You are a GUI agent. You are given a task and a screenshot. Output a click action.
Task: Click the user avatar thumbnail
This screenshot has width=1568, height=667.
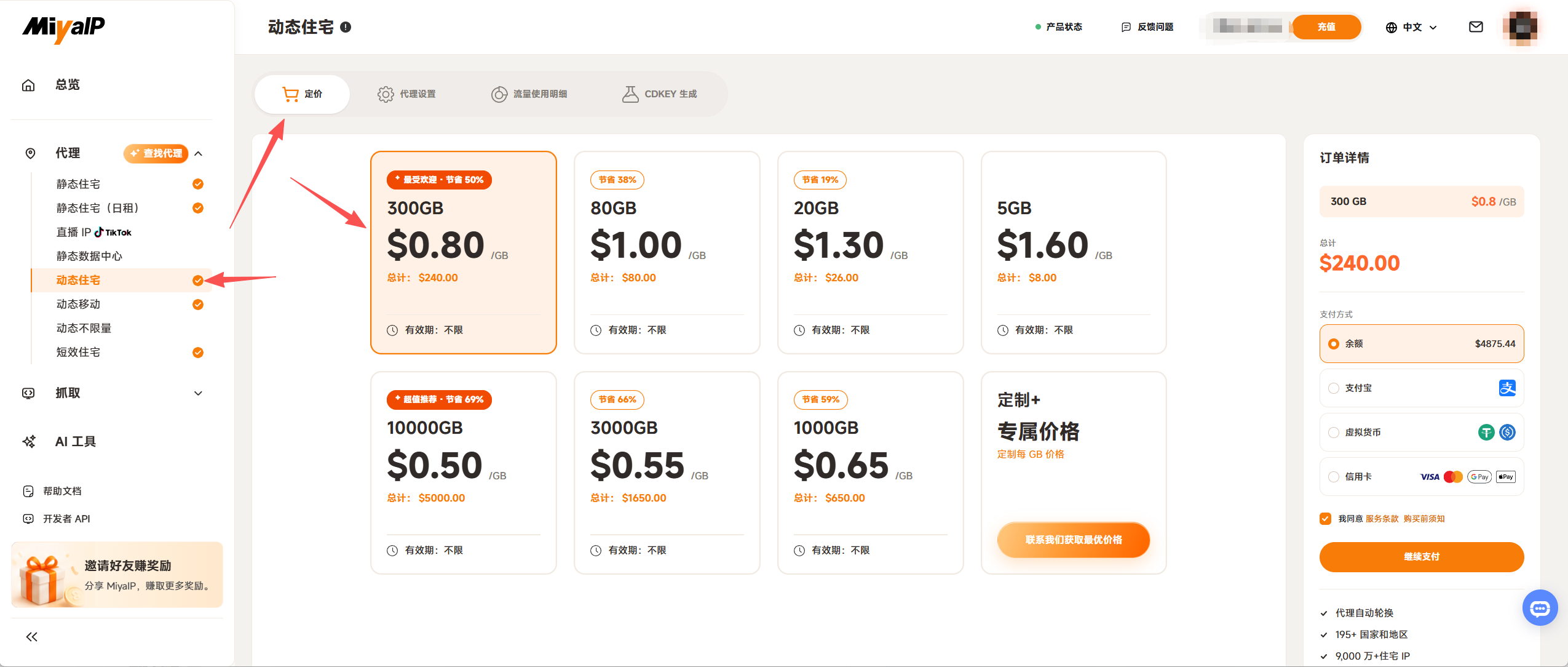(x=1520, y=27)
